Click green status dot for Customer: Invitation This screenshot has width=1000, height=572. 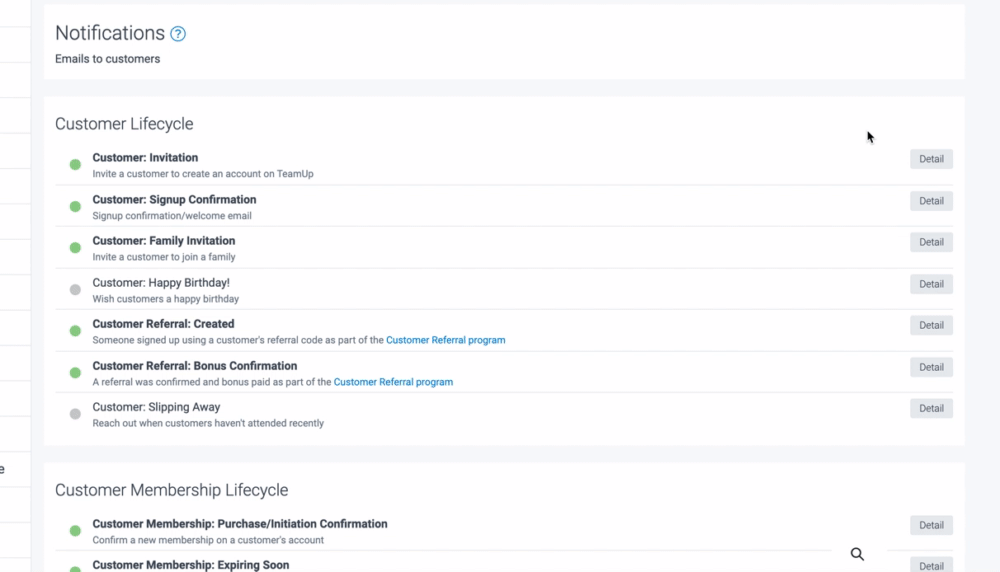[x=75, y=165]
